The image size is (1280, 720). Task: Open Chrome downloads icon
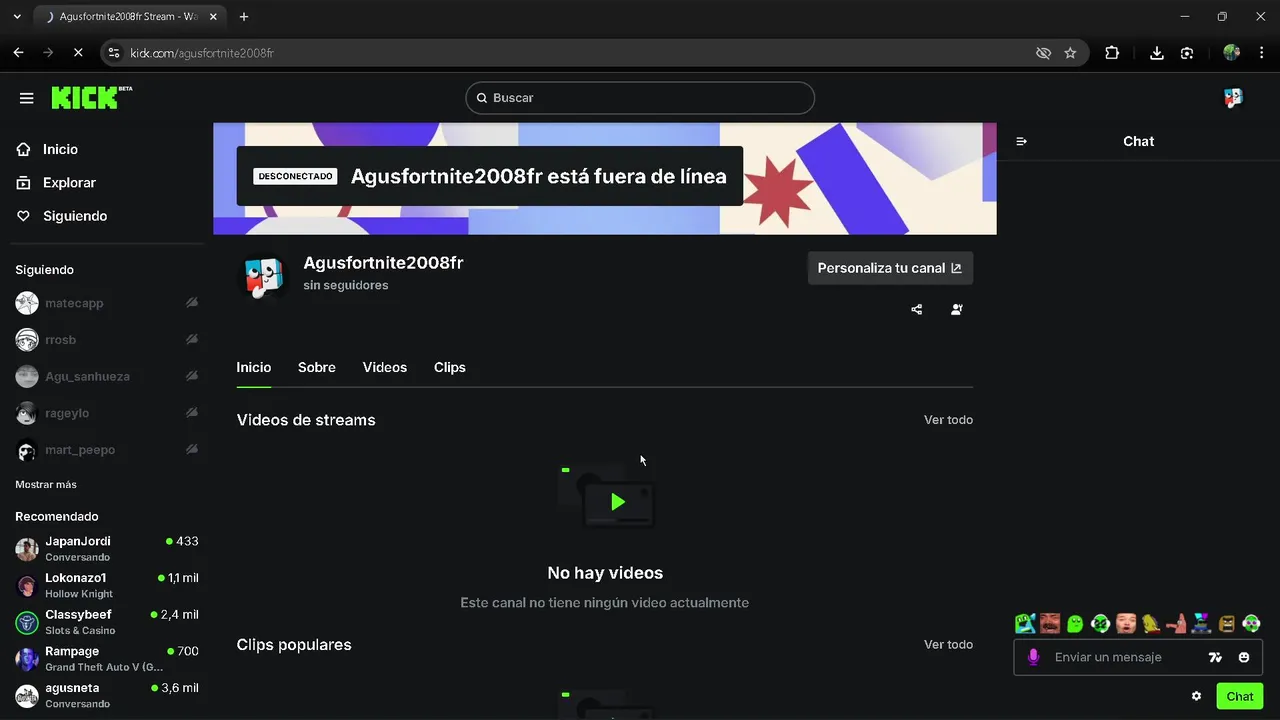coord(1157,53)
